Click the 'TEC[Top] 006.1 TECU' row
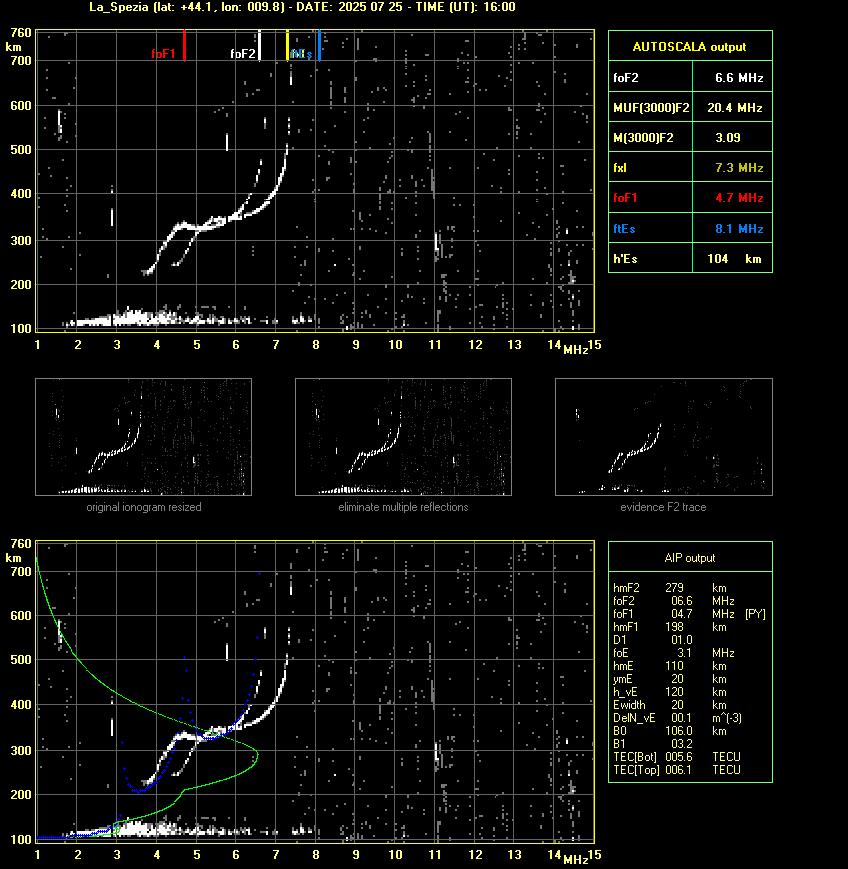The height and width of the screenshot is (869, 848). point(677,770)
